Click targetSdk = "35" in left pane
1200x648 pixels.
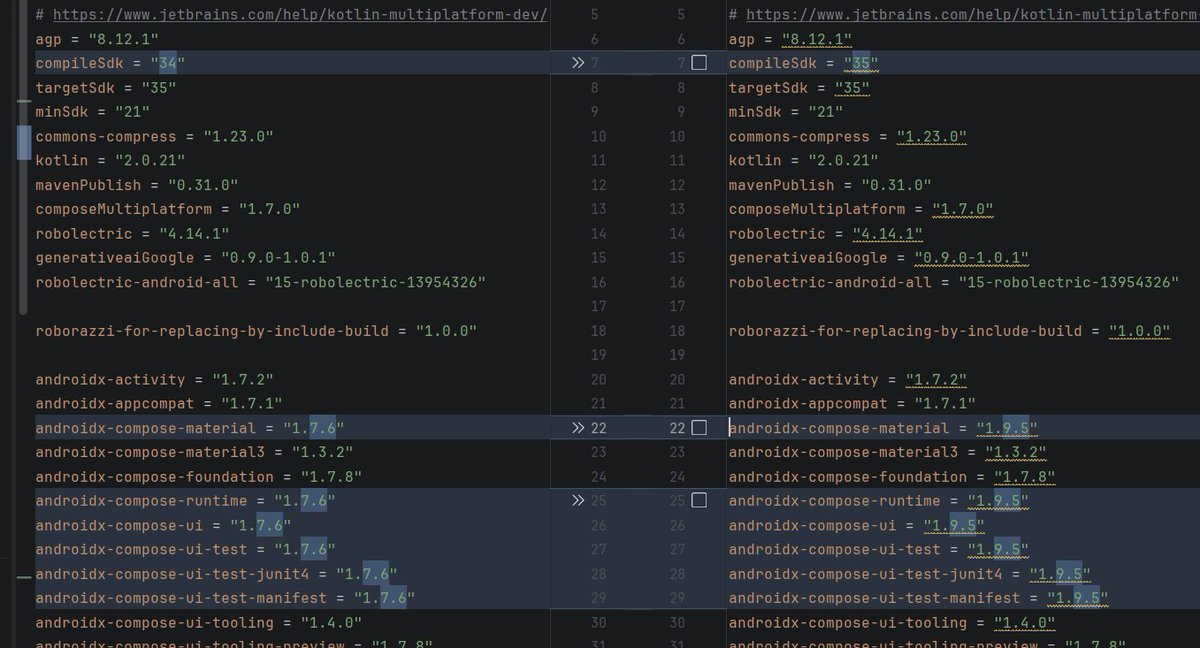tap(106, 88)
